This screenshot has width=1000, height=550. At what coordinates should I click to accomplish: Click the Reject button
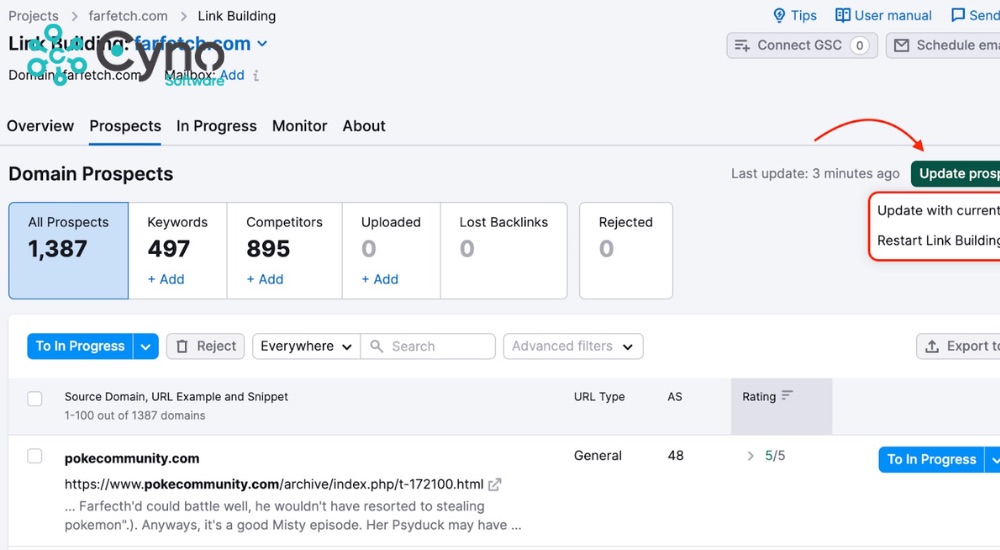(x=205, y=346)
